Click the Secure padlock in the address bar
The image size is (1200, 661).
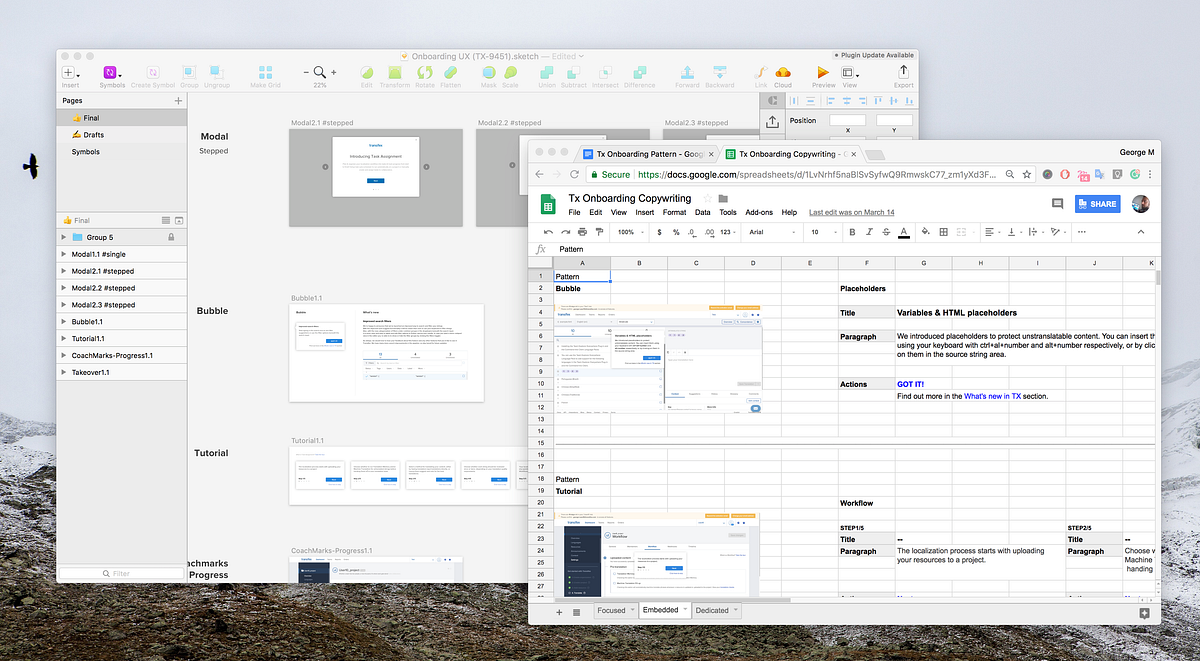coord(595,172)
